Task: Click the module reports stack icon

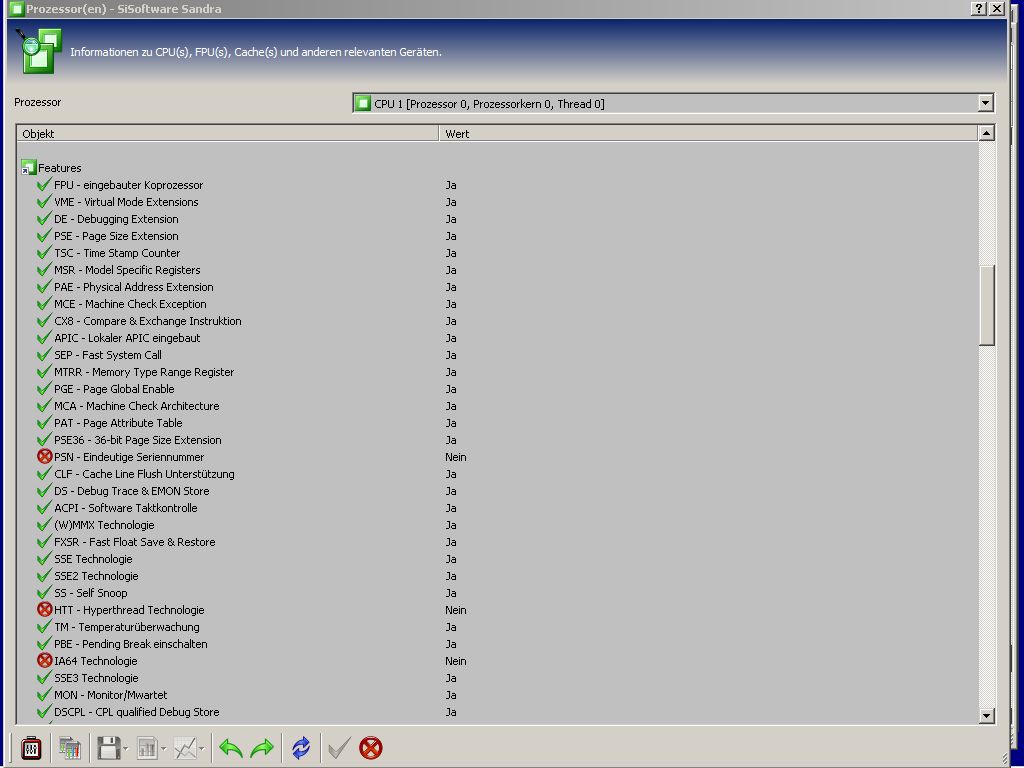Action: [69, 748]
